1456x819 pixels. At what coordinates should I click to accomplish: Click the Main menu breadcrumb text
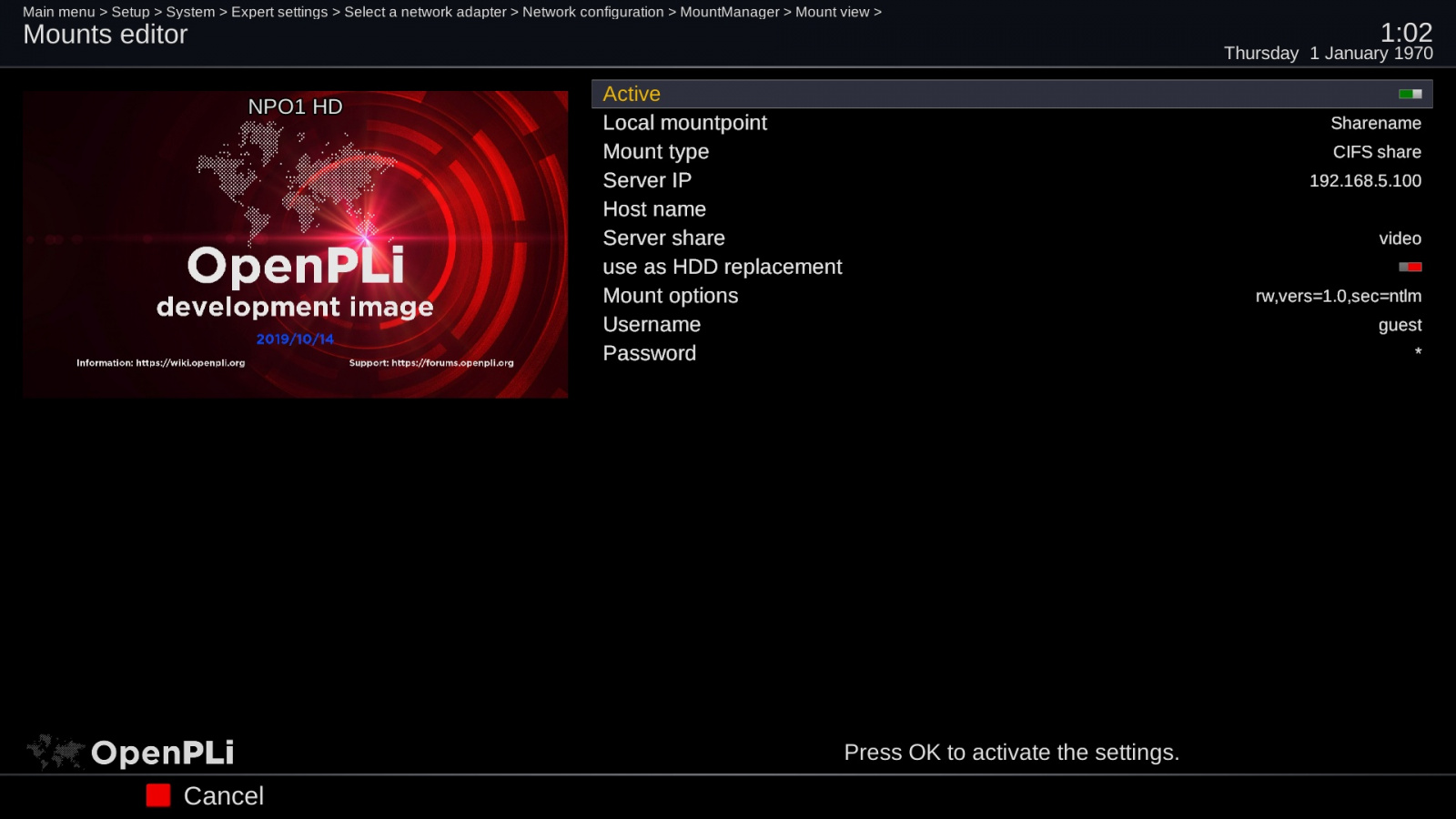58,12
